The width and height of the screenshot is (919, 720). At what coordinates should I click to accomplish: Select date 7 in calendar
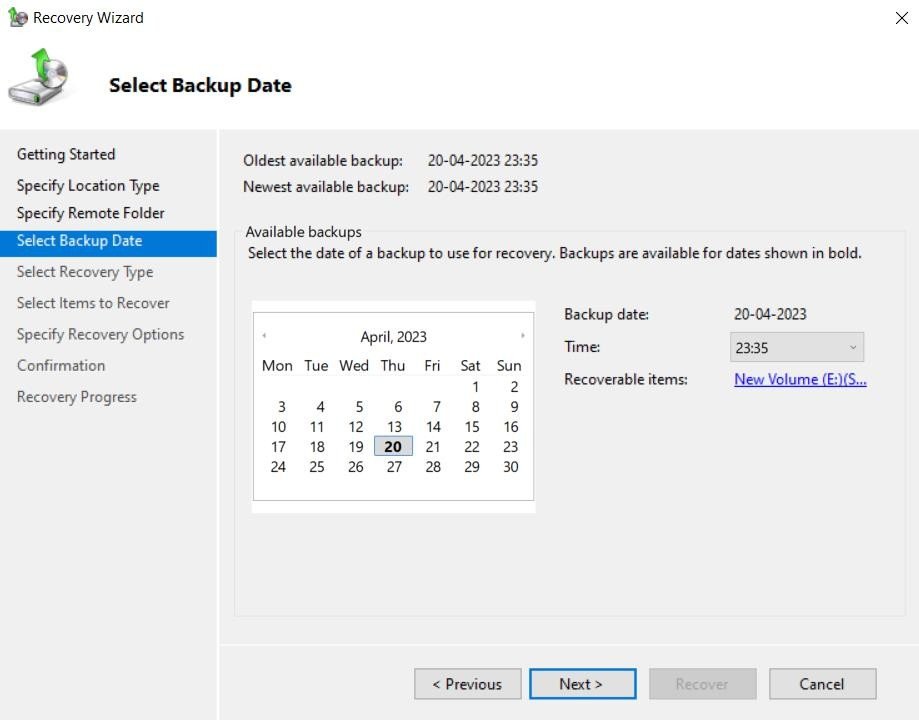437,407
